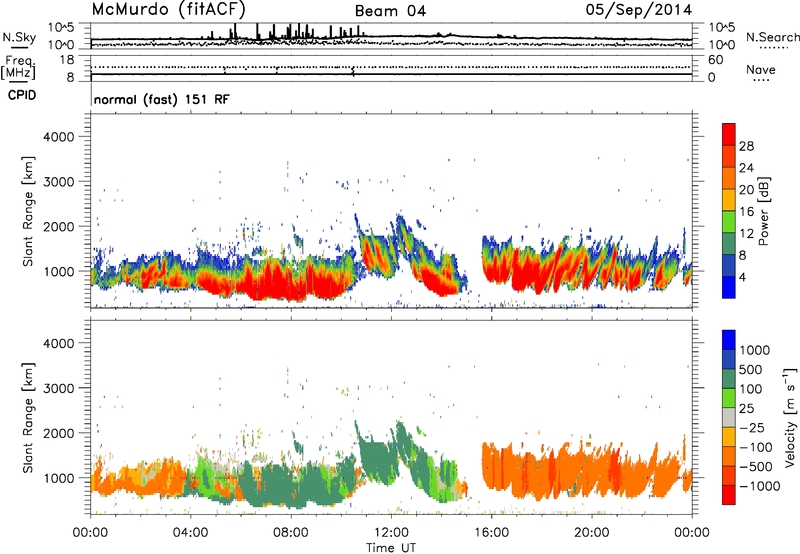Click the dark blue bottom segment of Power colorbar

(729, 287)
